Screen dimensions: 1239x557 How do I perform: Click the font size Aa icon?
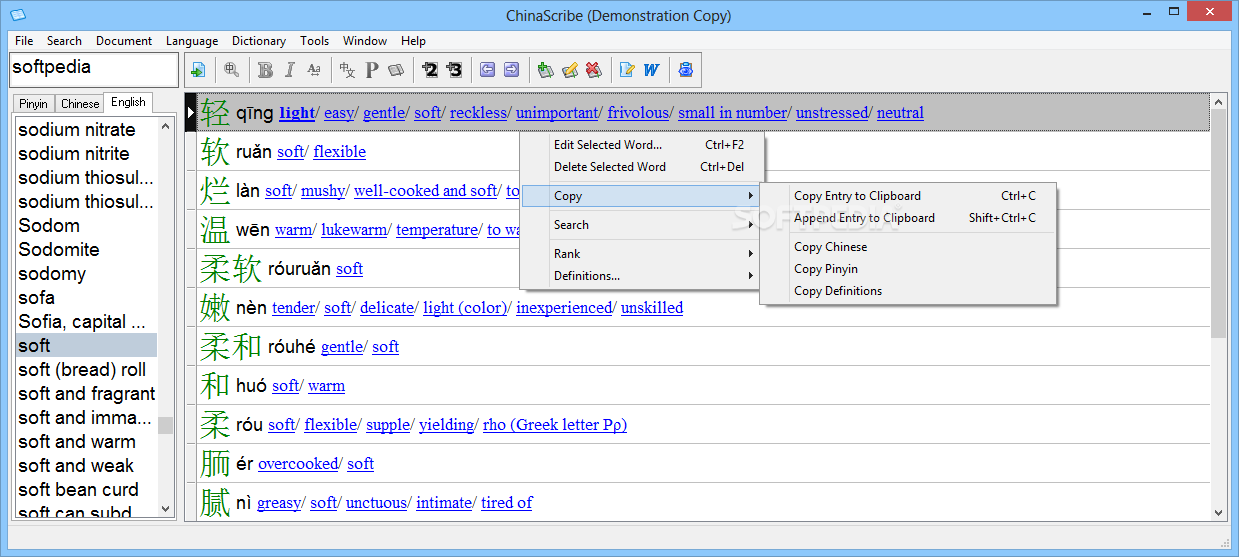[x=314, y=70]
